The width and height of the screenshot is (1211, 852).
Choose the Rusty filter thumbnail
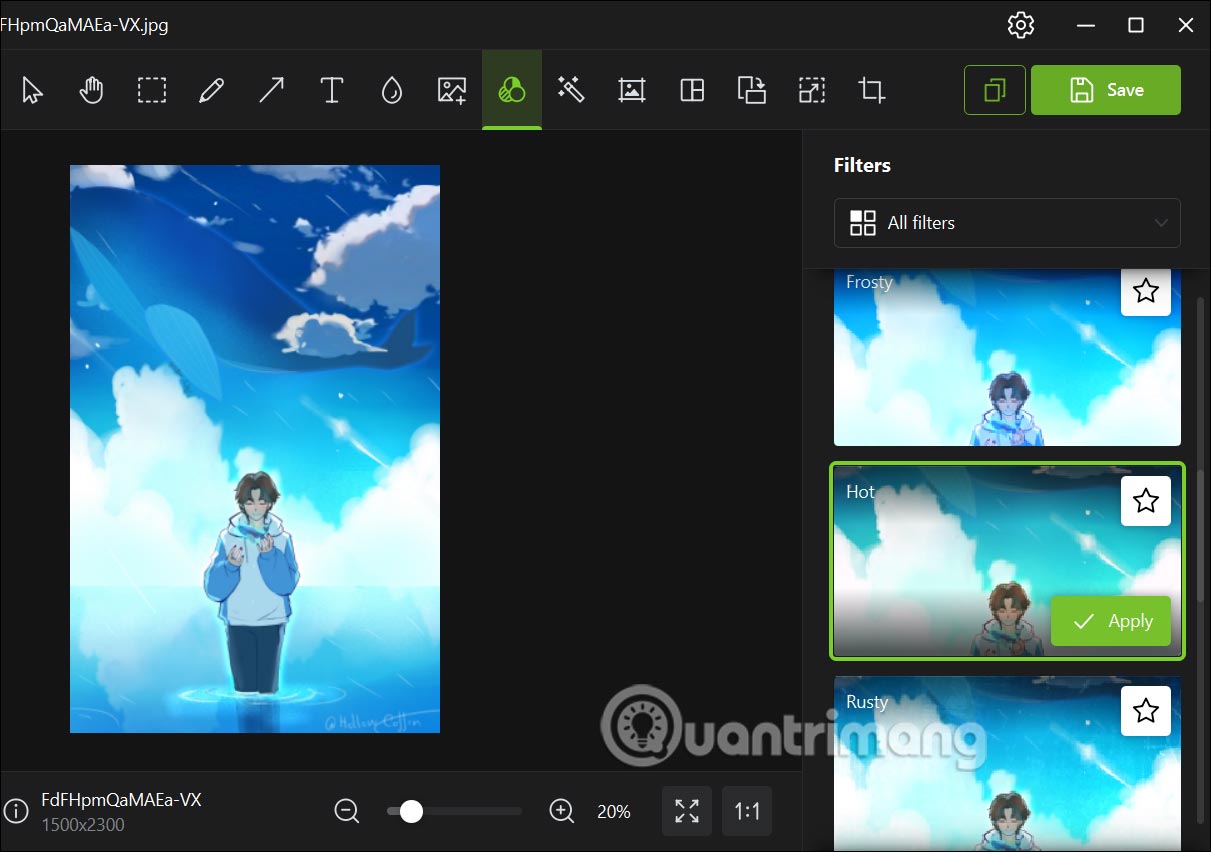coord(1007,765)
